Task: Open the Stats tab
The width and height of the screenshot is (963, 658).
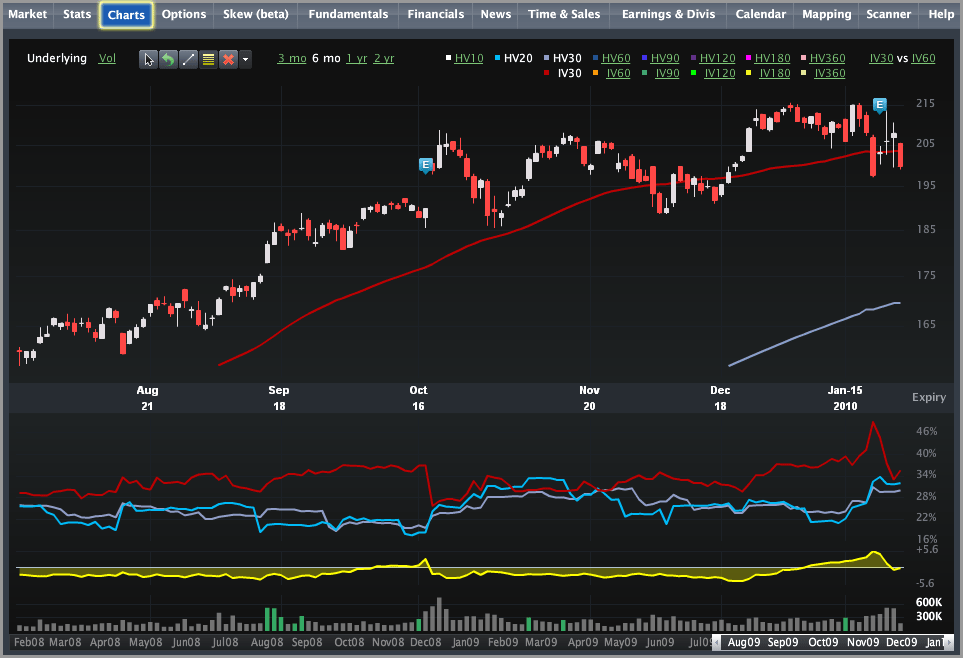Action: tap(77, 14)
